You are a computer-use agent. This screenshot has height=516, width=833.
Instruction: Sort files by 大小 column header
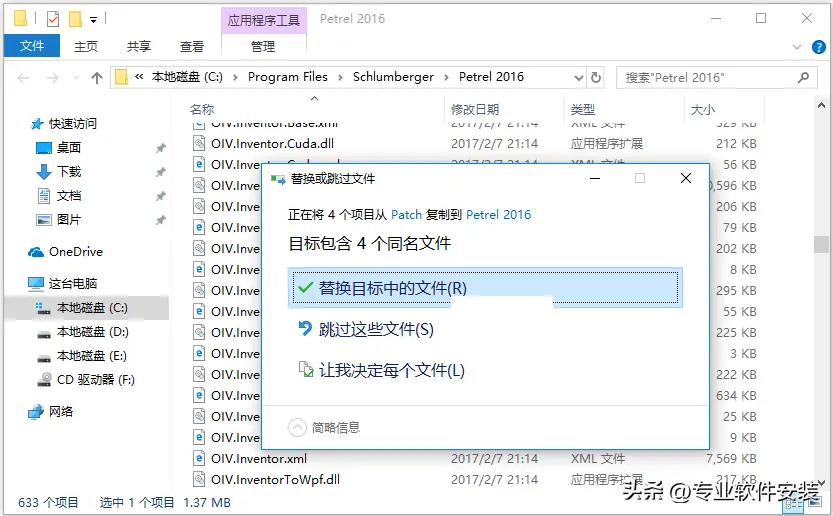(x=702, y=109)
